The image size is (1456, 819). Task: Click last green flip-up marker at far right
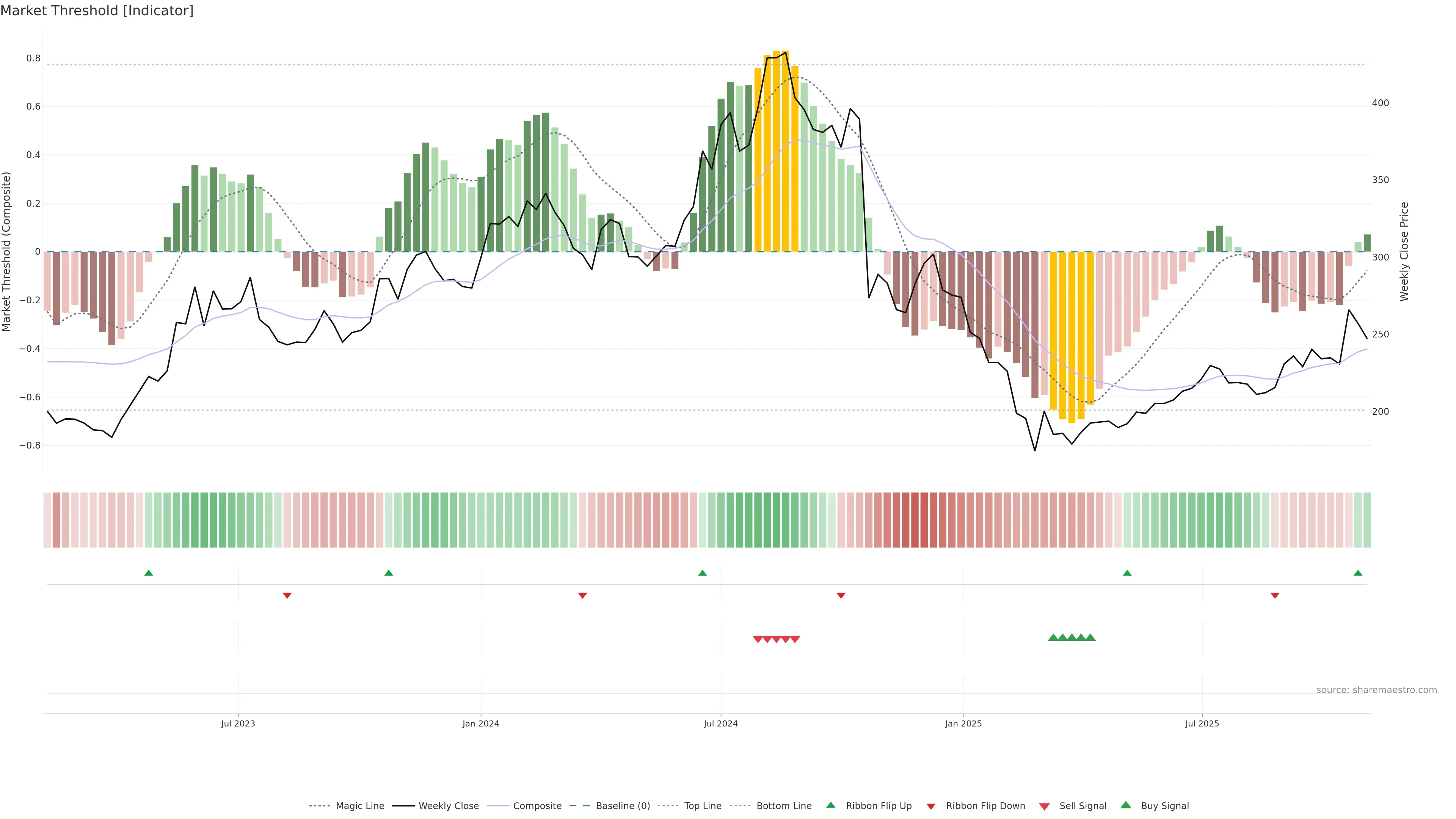[1358, 573]
